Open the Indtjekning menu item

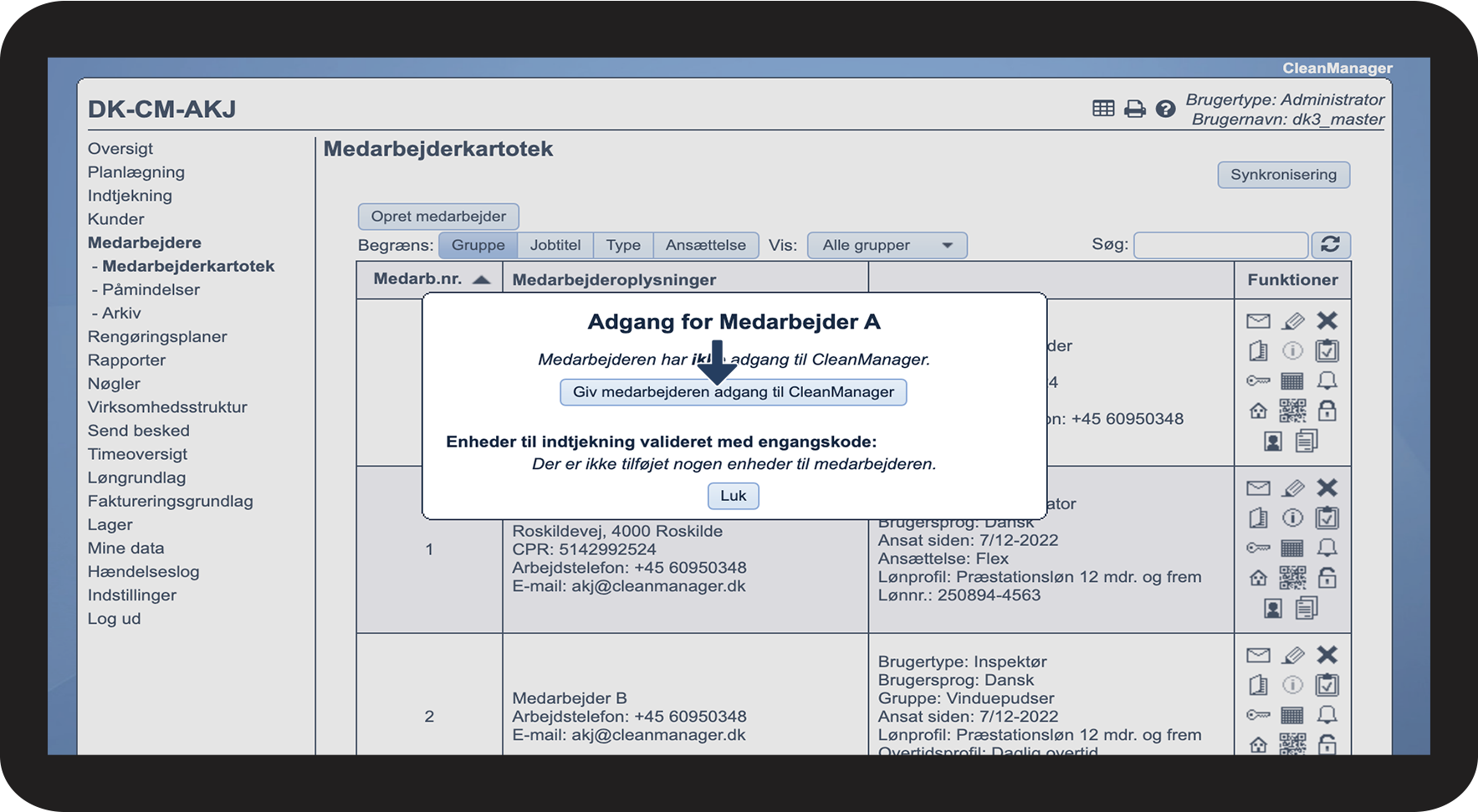point(130,195)
